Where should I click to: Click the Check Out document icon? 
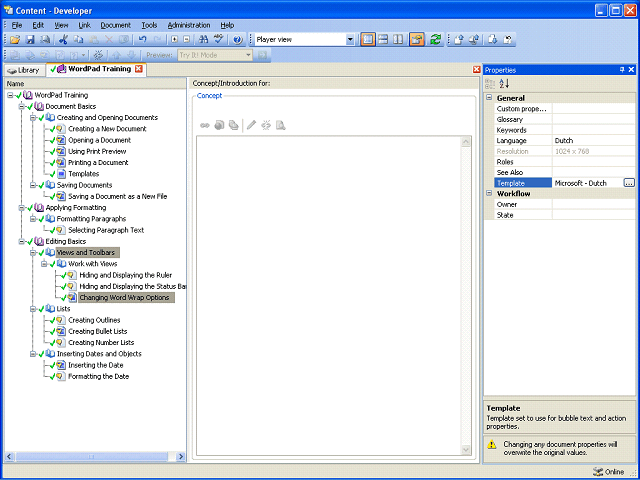click(x=493, y=40)
